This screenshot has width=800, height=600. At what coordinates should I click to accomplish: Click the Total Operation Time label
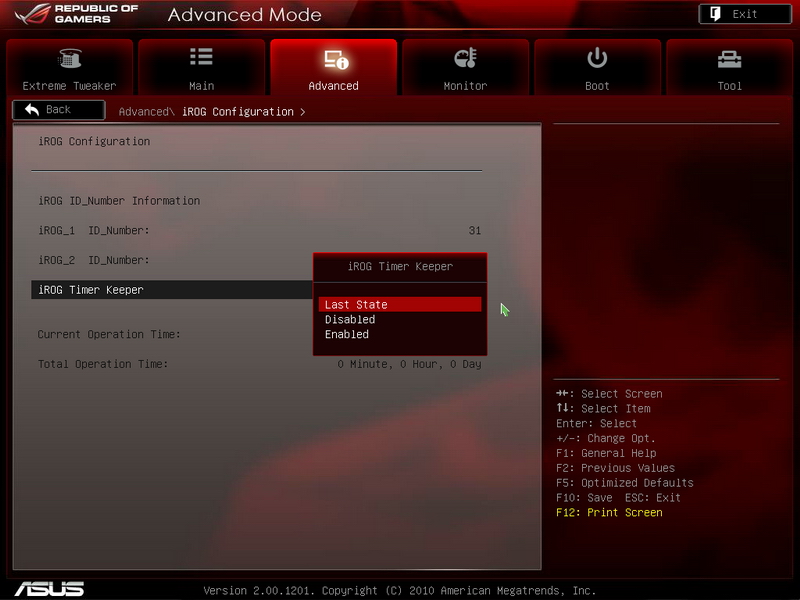click(x=103, y=364)
